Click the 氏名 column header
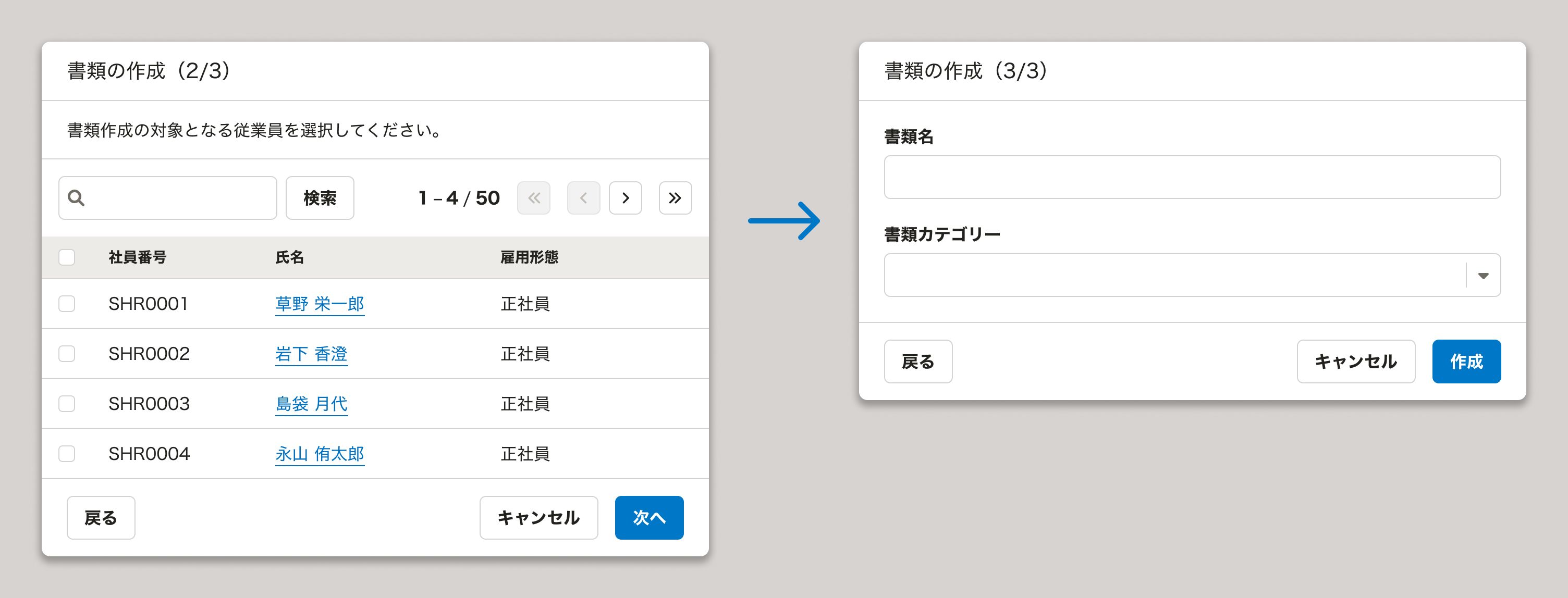The height and width of the screenshot is (598, 1568). [290, 257]
